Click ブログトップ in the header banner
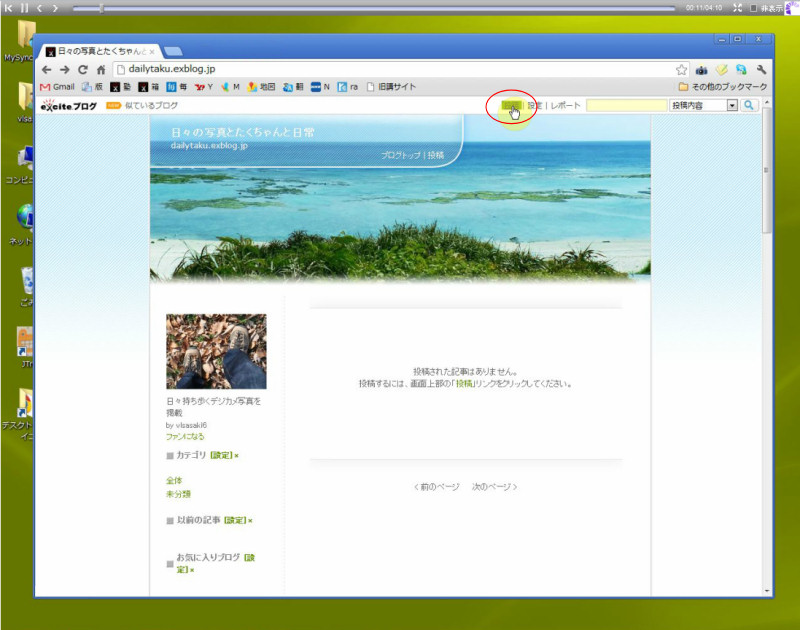This screenshot has width=800, height=630. click(x=401, y=155)
